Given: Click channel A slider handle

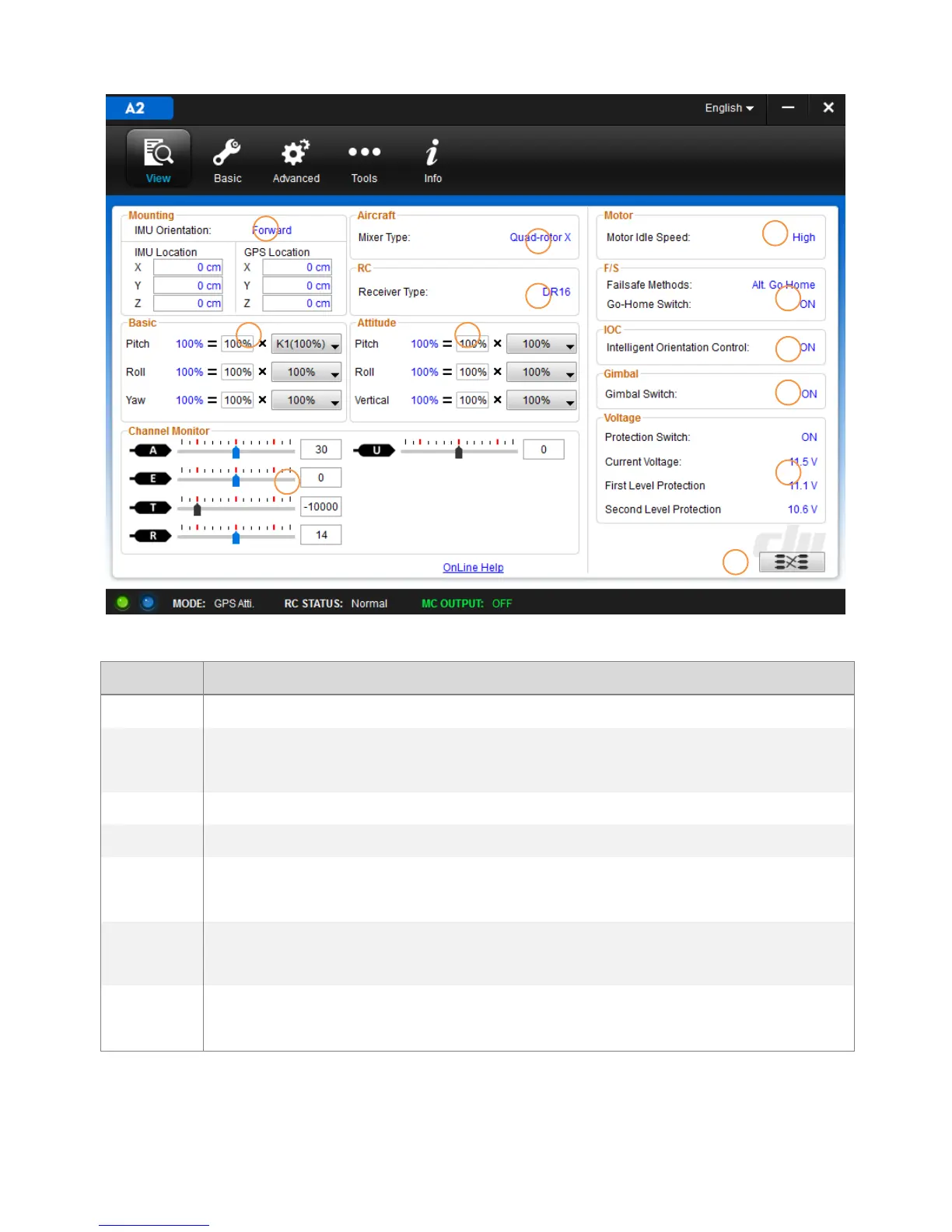Looking at the screenshot, I should (236, 452).
